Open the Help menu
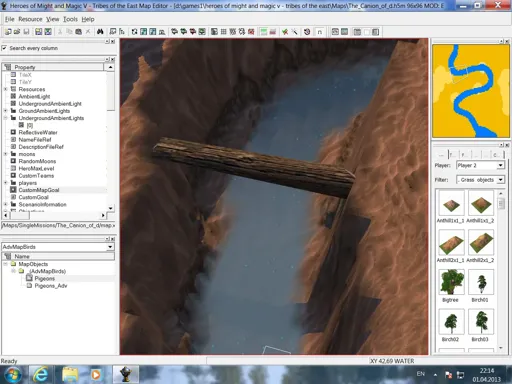This screenshot has width=512, height=384. (x=88, y=19)
